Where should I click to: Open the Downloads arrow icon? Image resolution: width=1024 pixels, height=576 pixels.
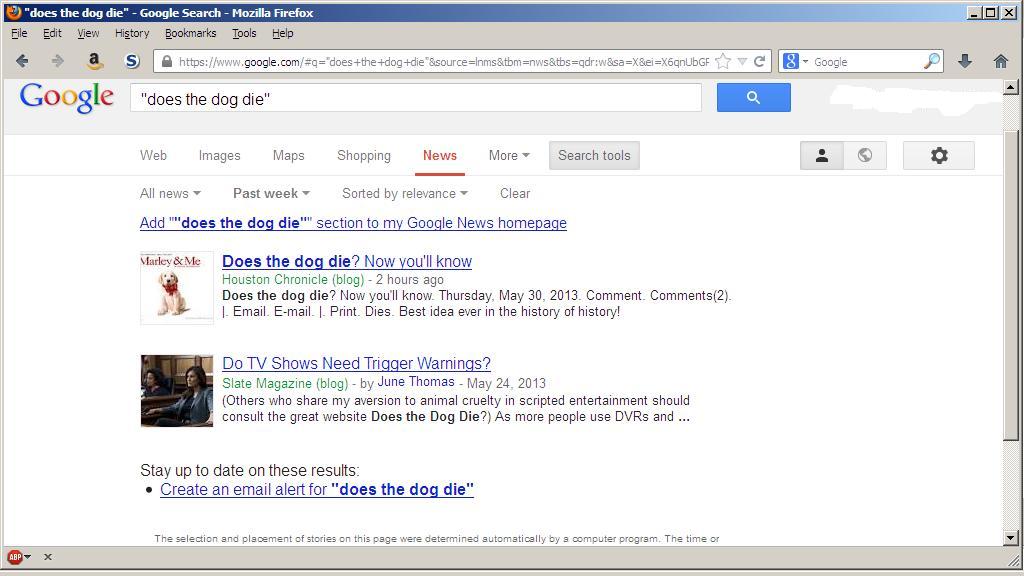coord(965,61)
